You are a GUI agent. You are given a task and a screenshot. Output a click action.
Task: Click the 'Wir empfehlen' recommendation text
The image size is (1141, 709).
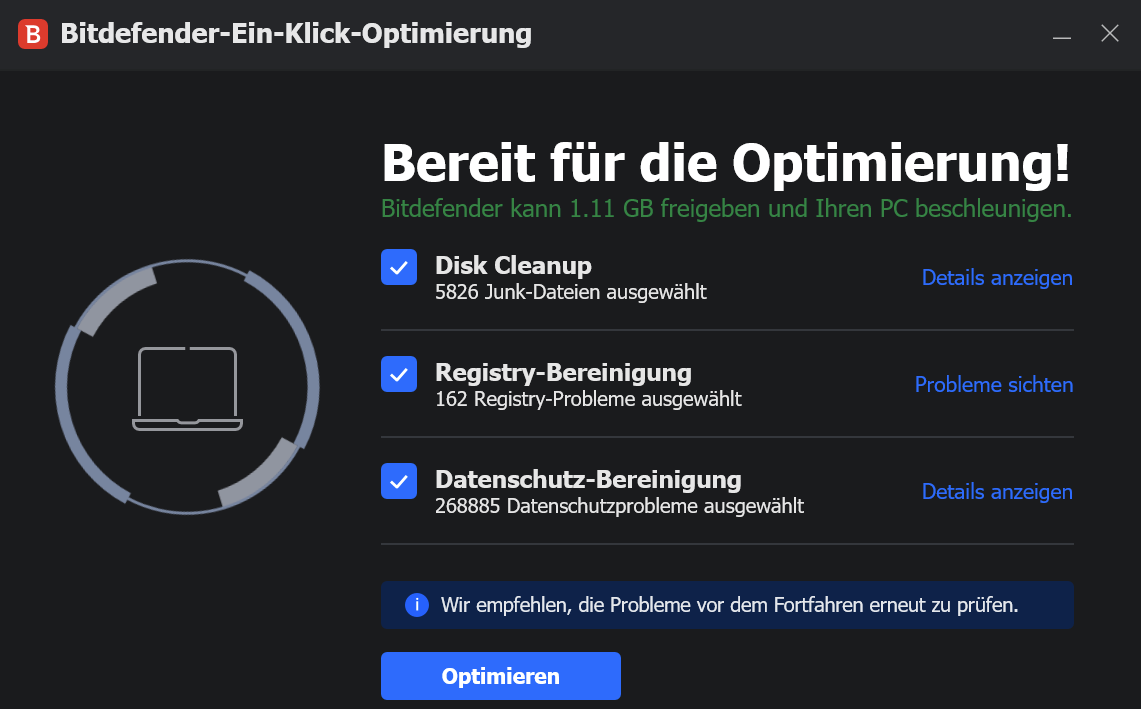coord(729,605)
